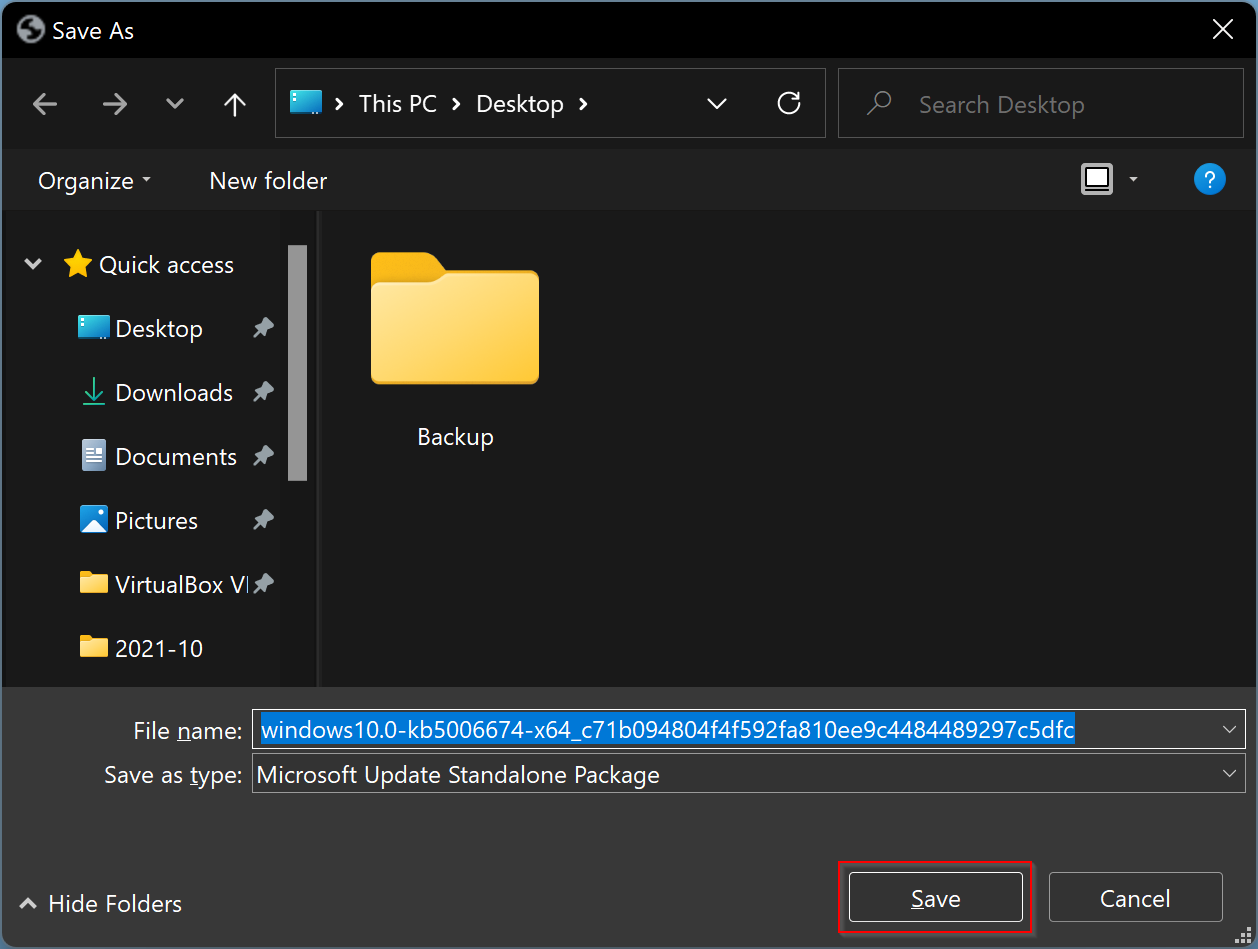
Task: Close the Save As dialog
Action: 1222,30
